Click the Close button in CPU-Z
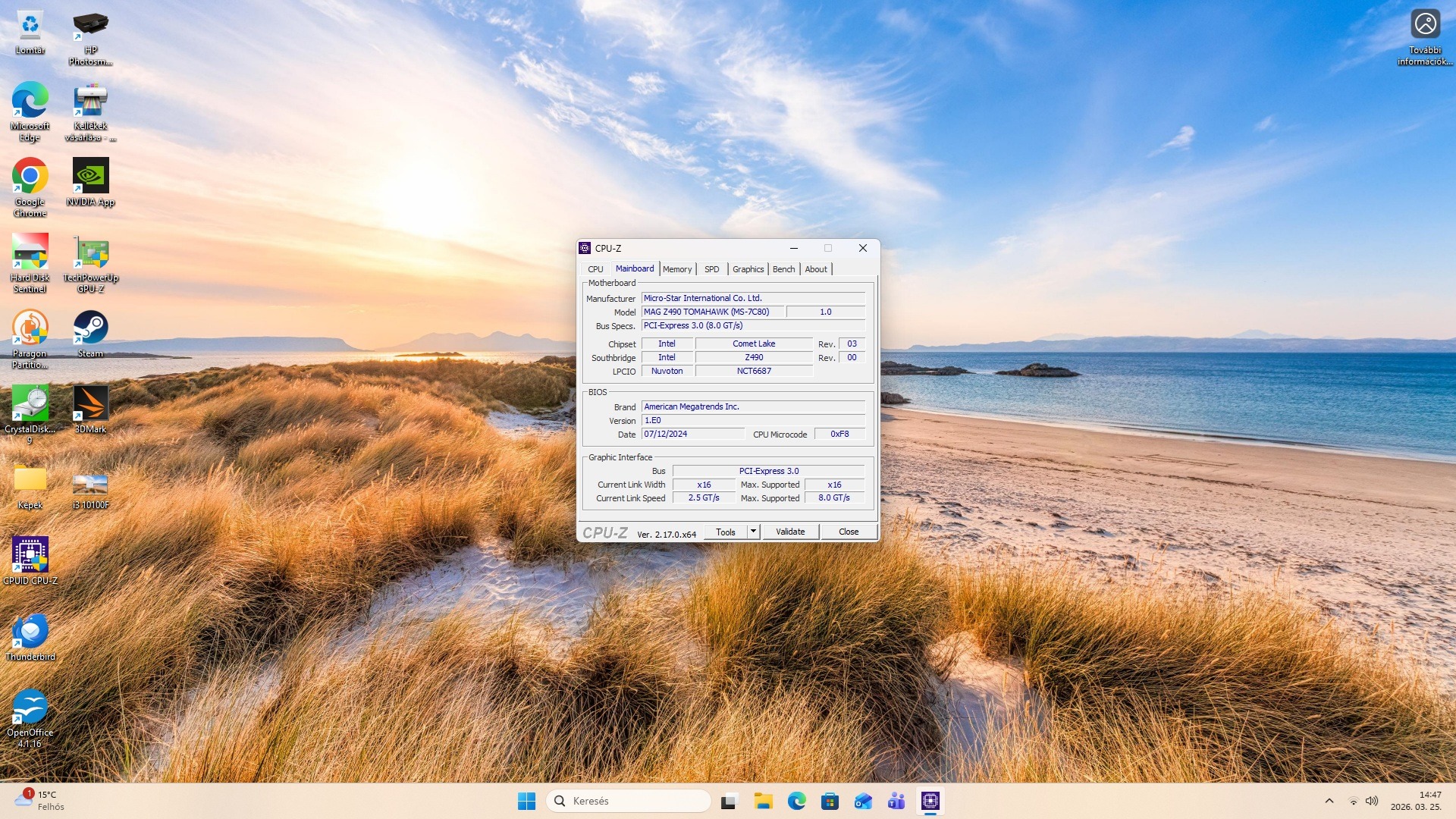Image resolution: width=1456 pixels, height=819 pixels. pos(848,532)
